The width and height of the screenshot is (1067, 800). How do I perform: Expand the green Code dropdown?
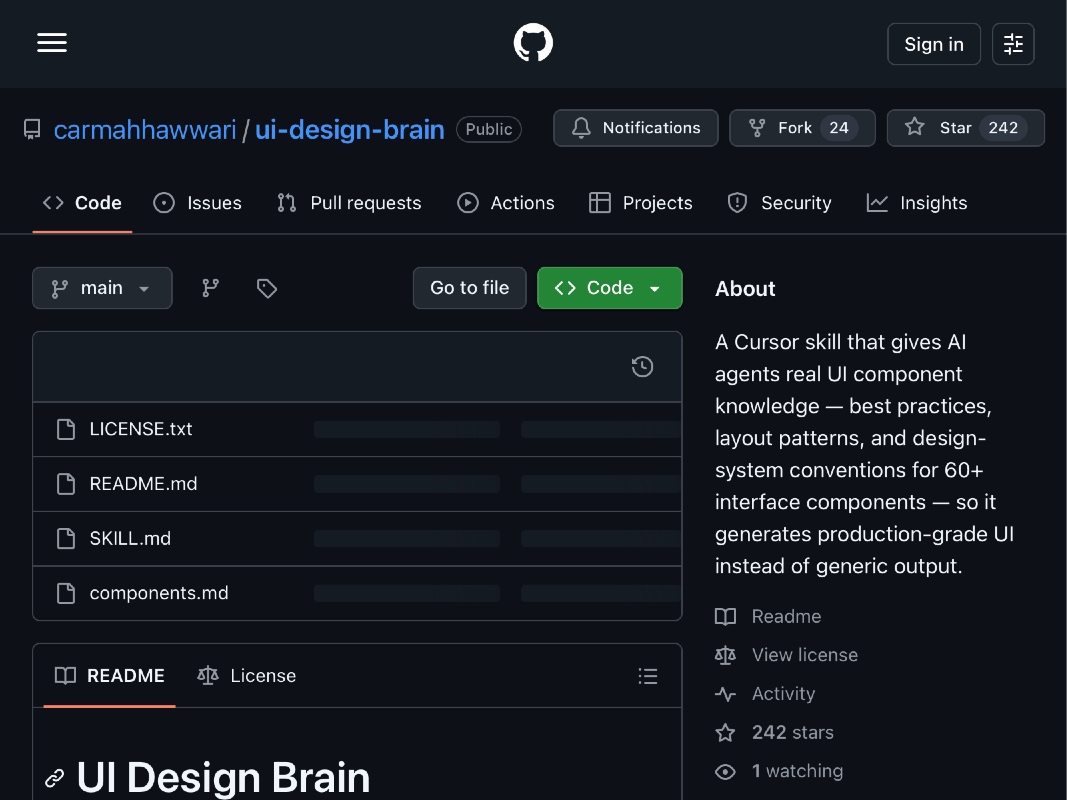point(610,288)
